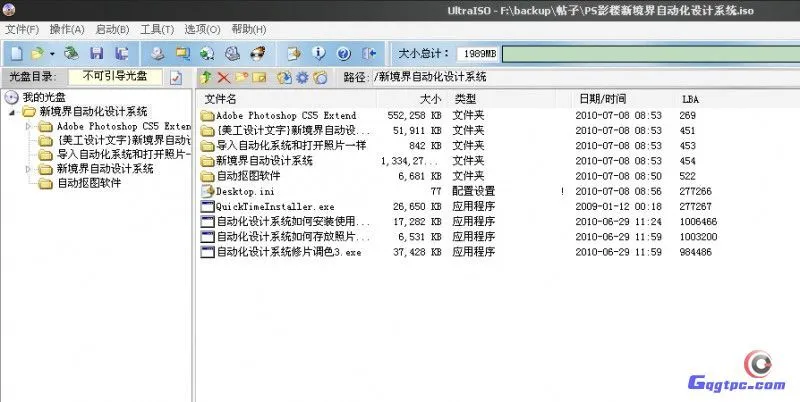Select 自动抠图软件 folder in tree

pyautogui.click(x=89, y=183)
